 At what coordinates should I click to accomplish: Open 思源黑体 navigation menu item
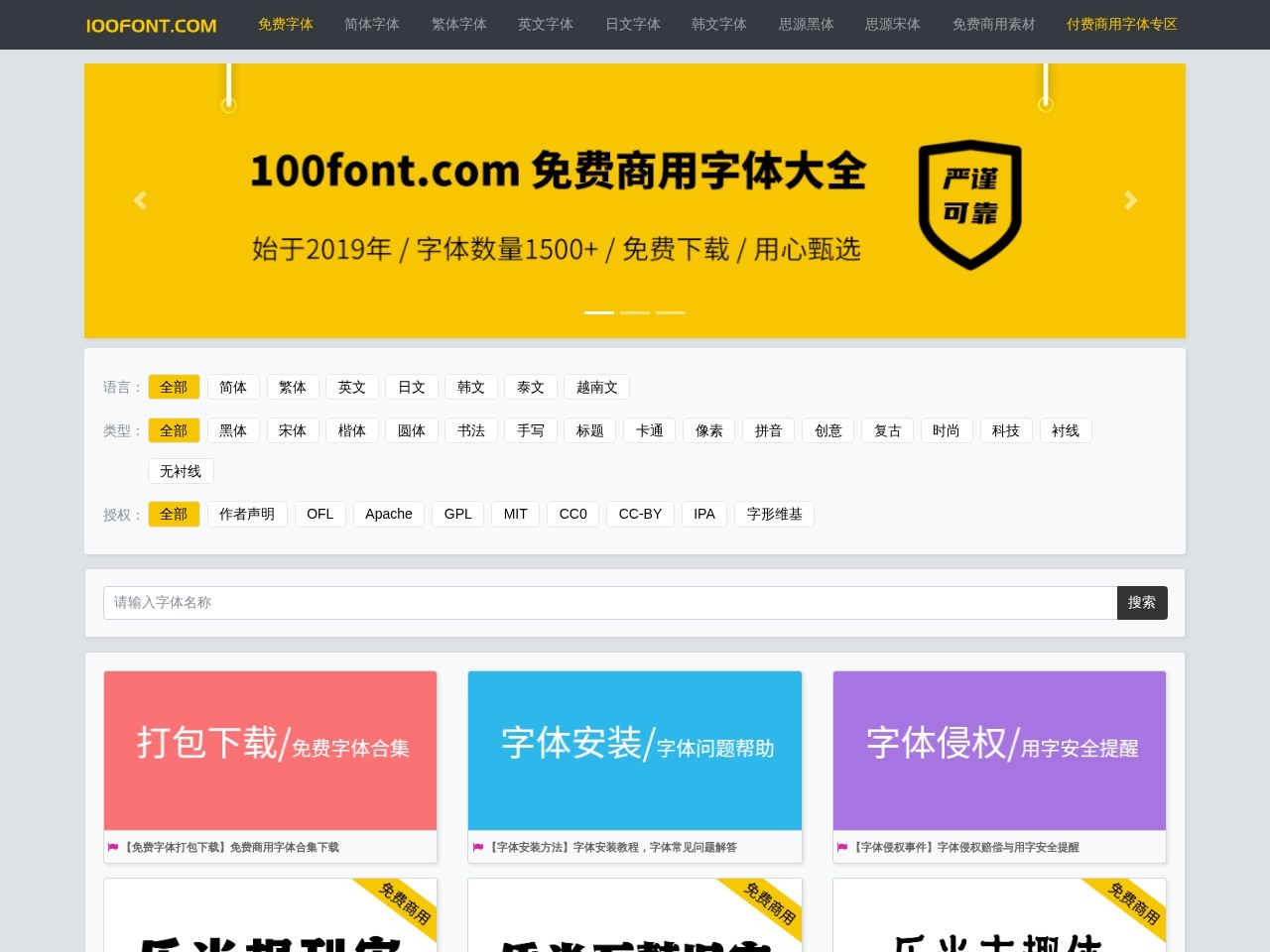pos(807,24)
